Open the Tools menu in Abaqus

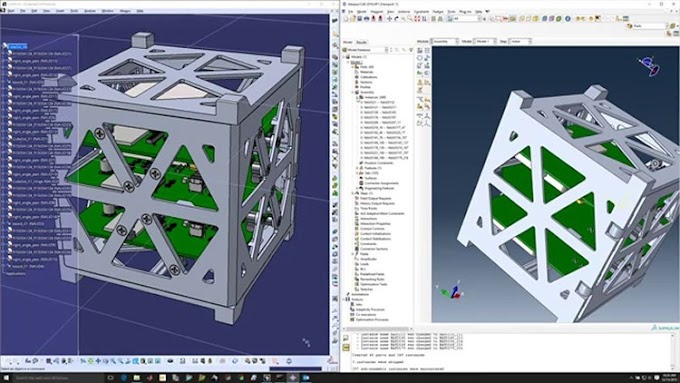pyautogui.click(x=451, y=12)
